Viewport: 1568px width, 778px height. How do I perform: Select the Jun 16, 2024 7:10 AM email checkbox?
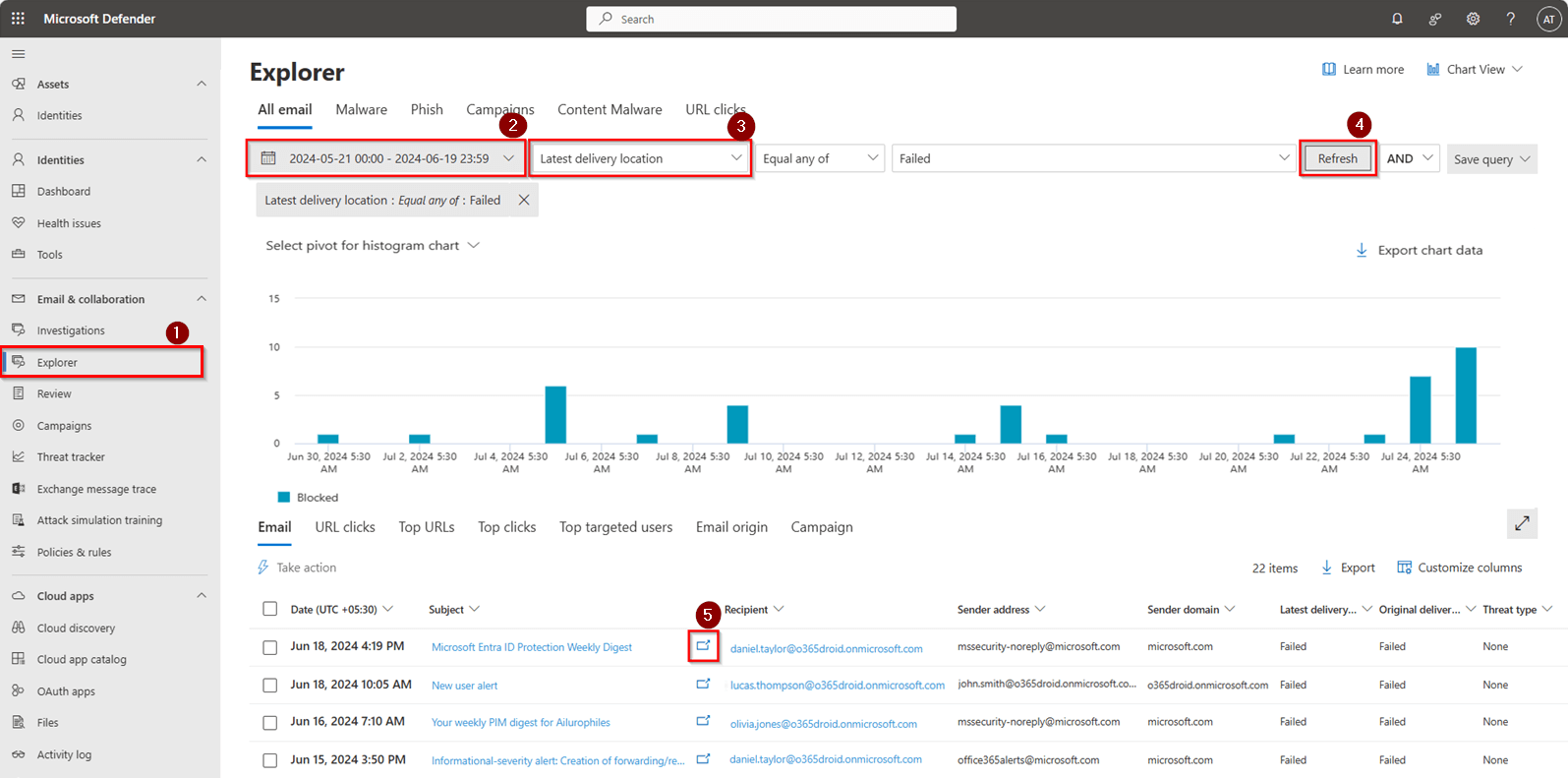tap(270, 723)
